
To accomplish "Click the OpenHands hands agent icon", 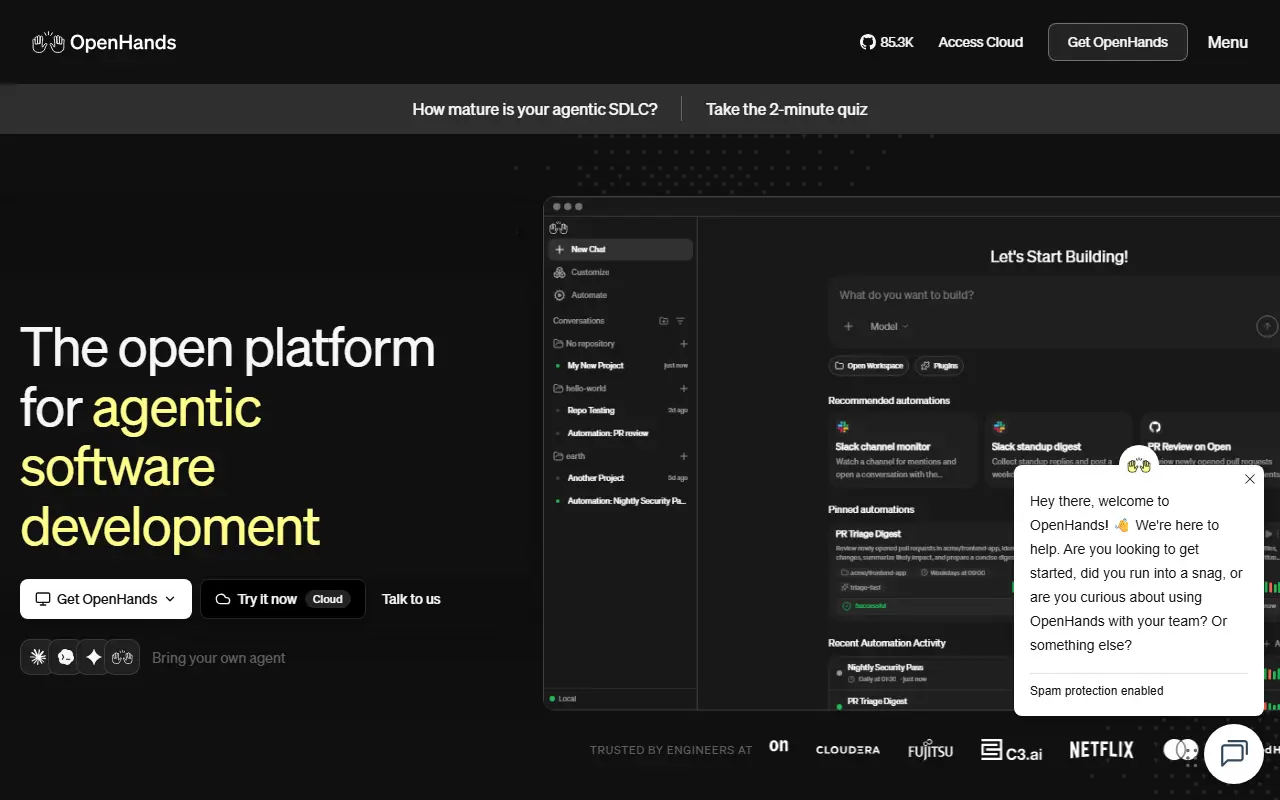I will point(122,657).
